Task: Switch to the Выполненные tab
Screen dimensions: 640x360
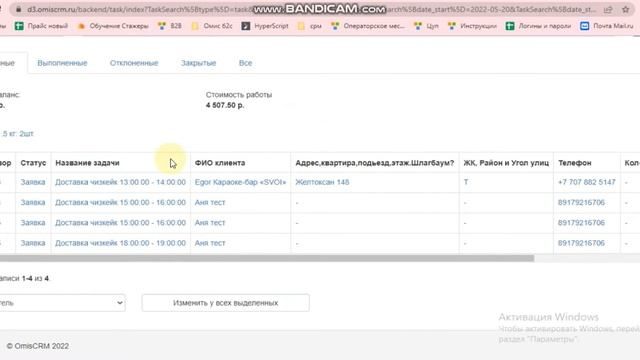Action: coord(62,63)
